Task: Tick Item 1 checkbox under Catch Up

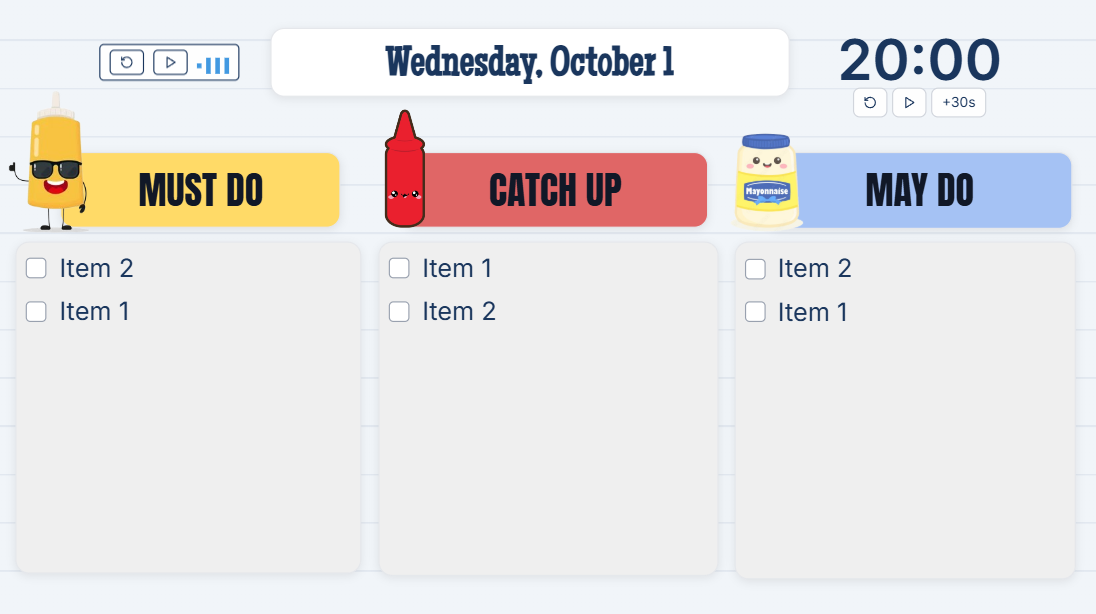Action: point(399,268)
